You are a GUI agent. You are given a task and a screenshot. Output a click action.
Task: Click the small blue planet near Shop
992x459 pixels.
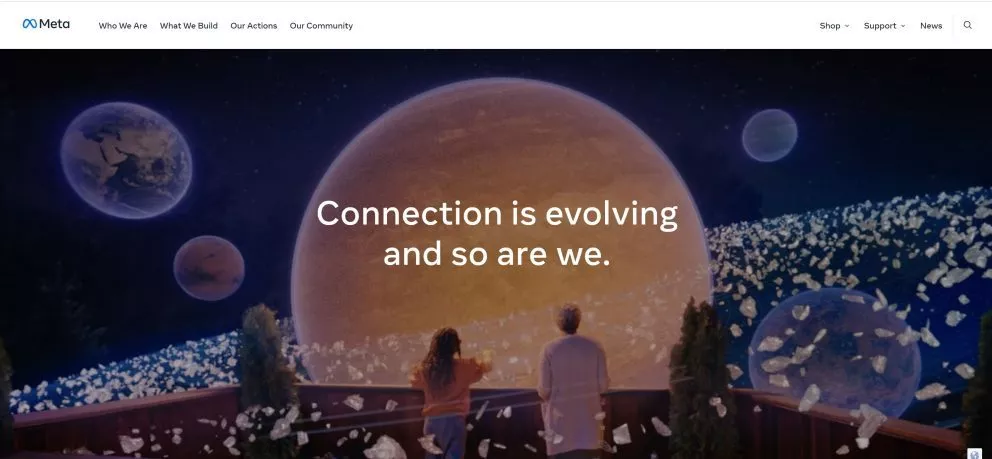pos(769,135)
